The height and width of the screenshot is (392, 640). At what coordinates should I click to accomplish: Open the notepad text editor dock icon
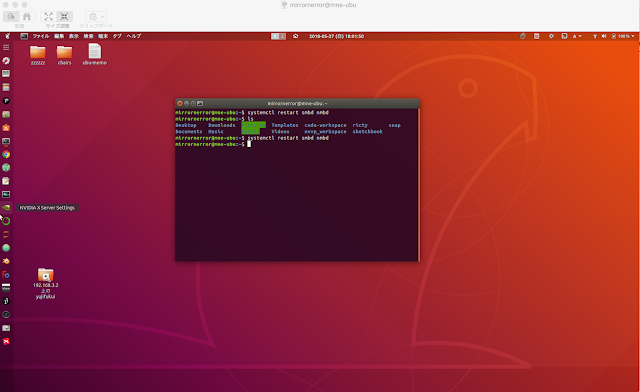6,181
